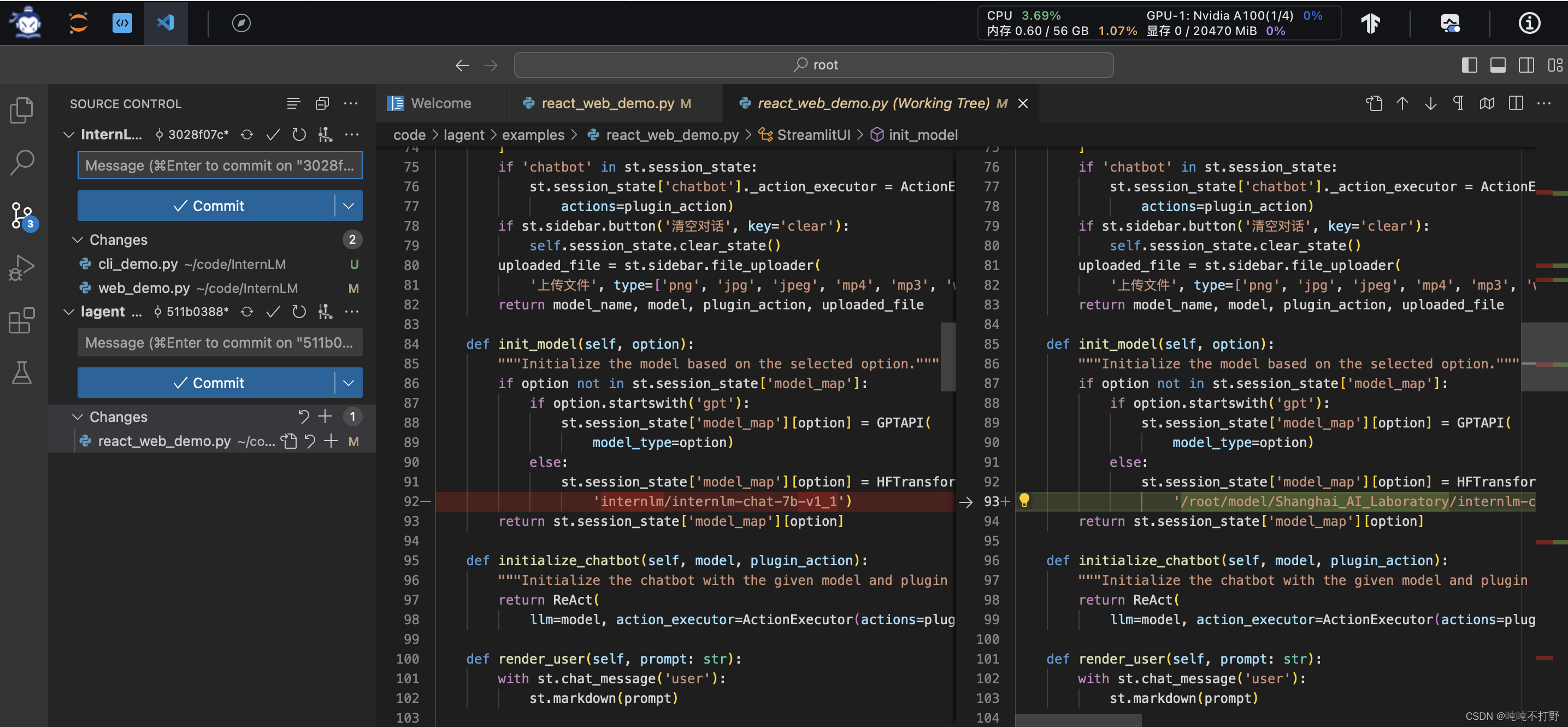
Task: Go to next change down arrow
Action: [1430, 103]
